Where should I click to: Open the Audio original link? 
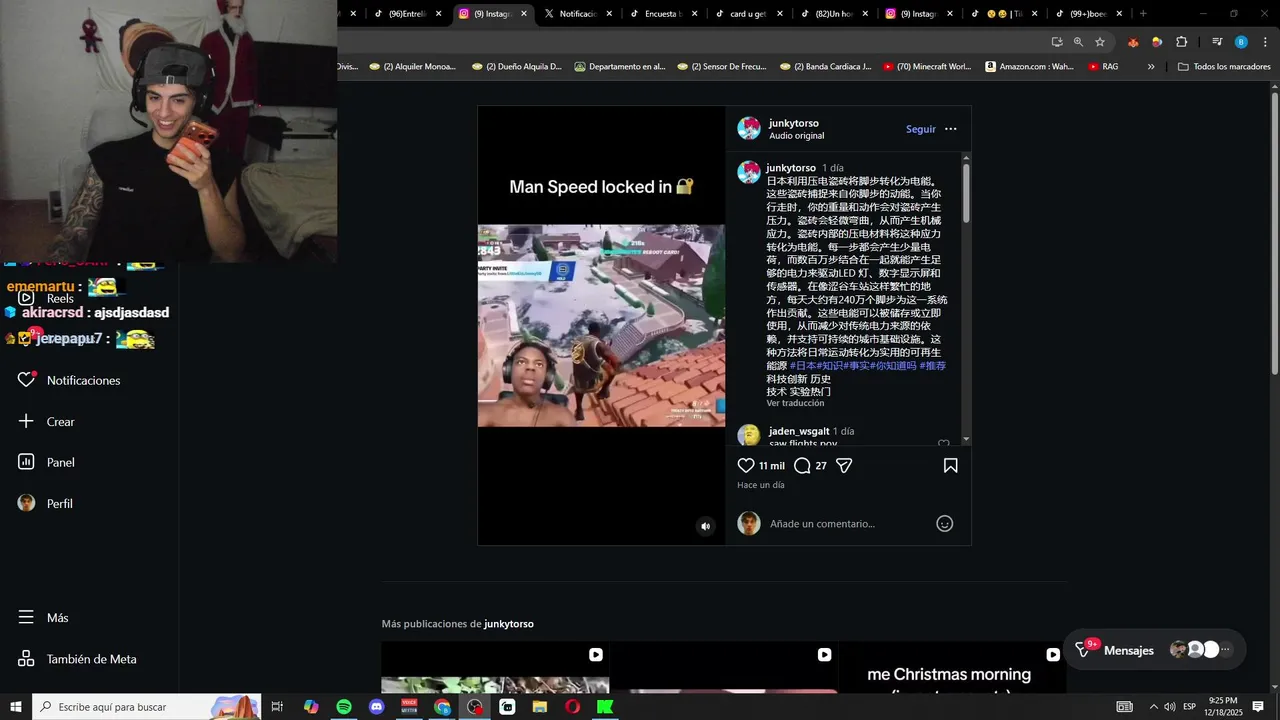pos(797,136)
